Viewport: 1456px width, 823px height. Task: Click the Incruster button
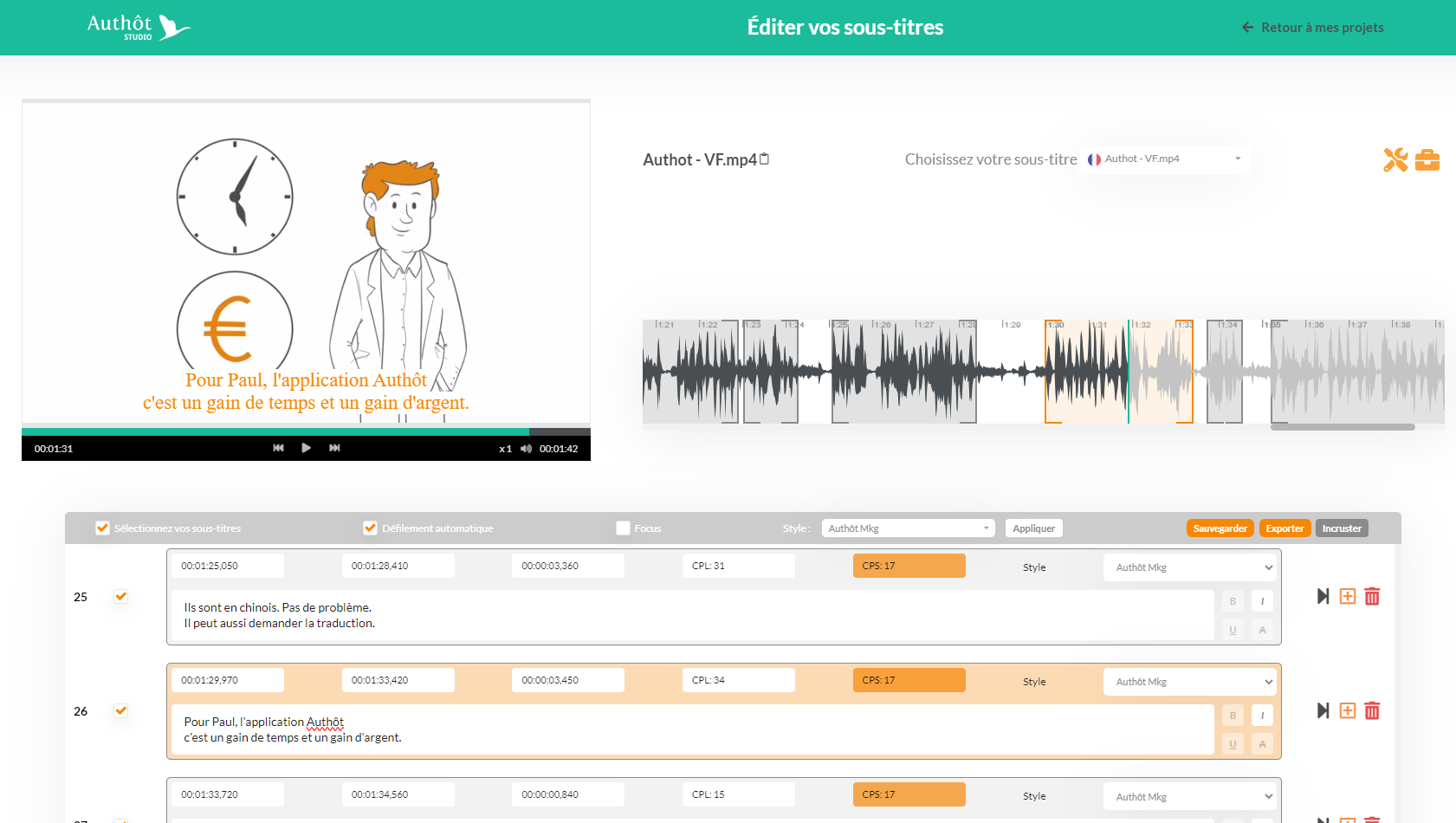point(1342,528)
